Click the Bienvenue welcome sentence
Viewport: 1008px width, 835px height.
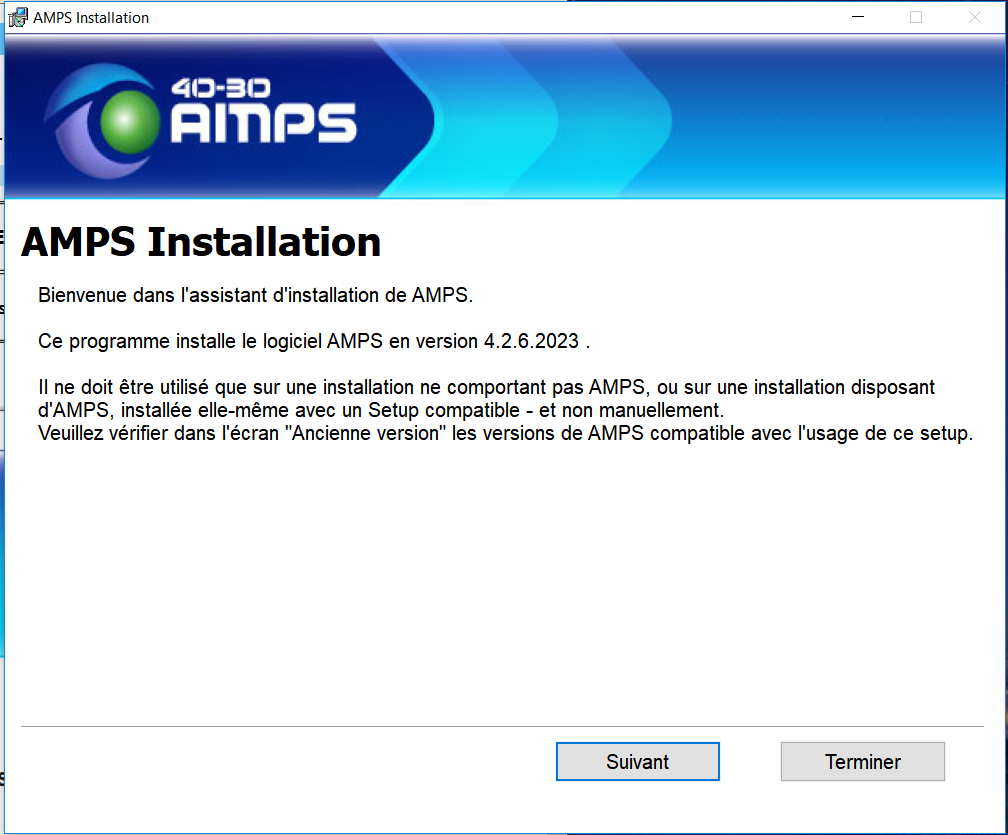[x=254, y=295]
